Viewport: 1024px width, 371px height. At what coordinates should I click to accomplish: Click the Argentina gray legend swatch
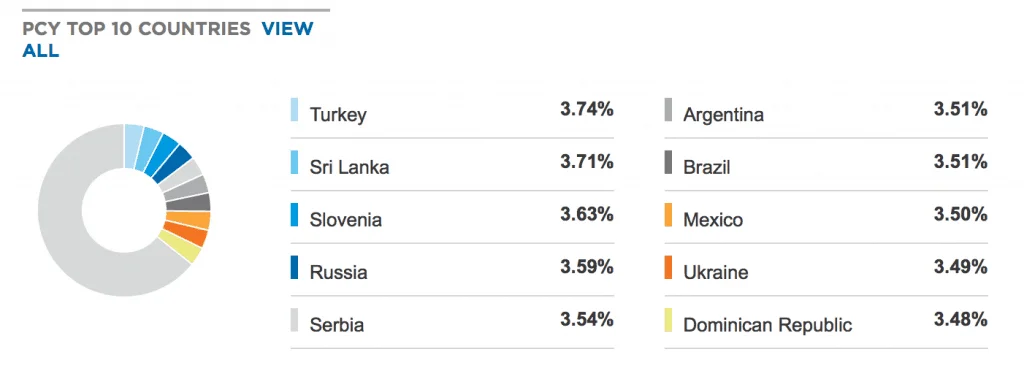coord(668,110)
